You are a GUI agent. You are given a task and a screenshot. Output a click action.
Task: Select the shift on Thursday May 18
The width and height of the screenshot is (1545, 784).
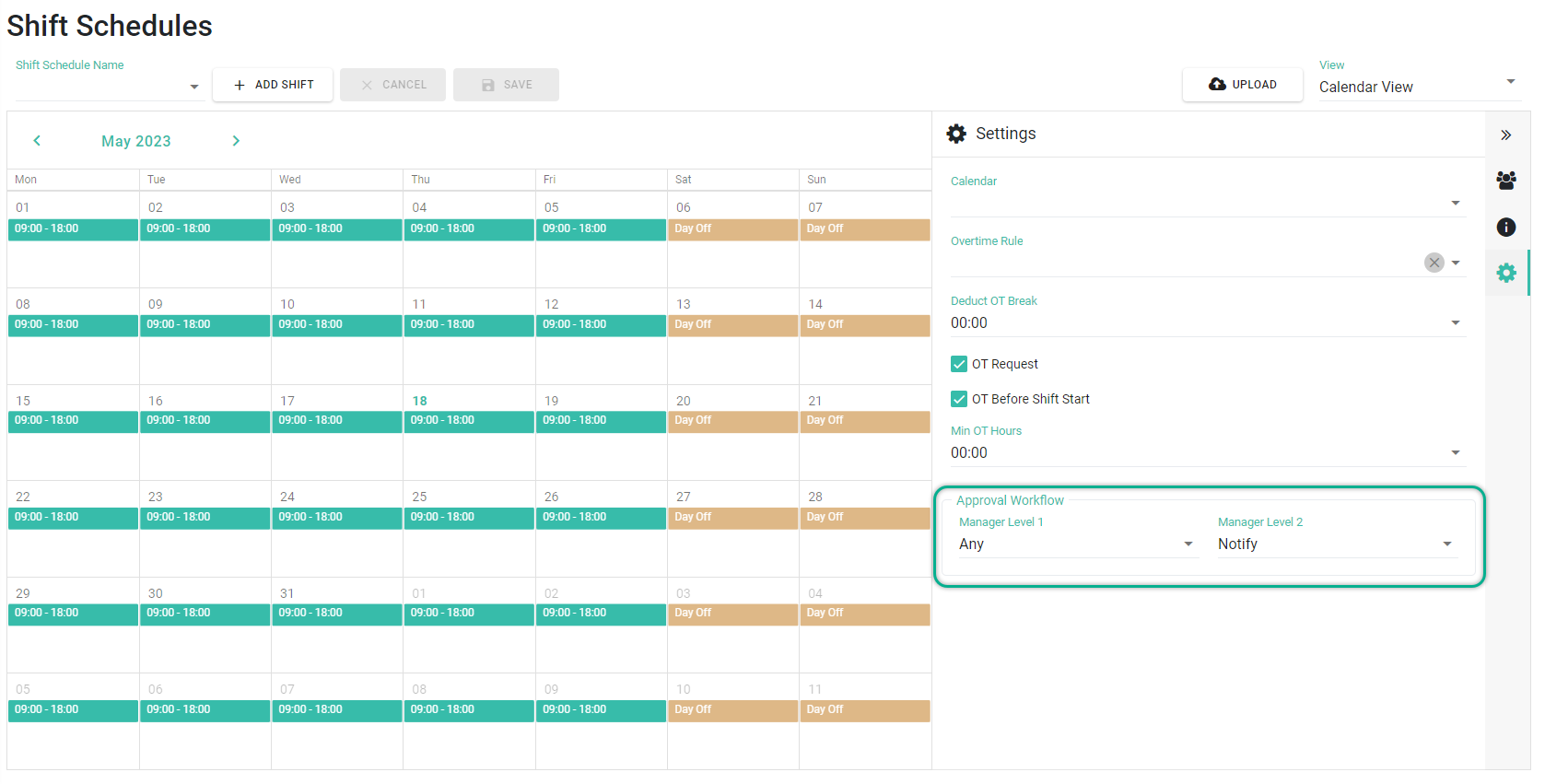pyautogui.click(x=469, y=421)
